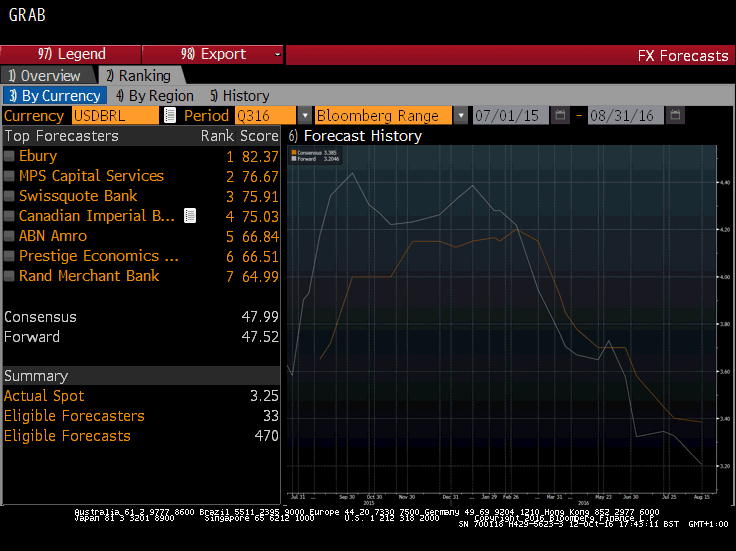
Task: Click the Actual Spot value 3.25
Action: point(264,396)
